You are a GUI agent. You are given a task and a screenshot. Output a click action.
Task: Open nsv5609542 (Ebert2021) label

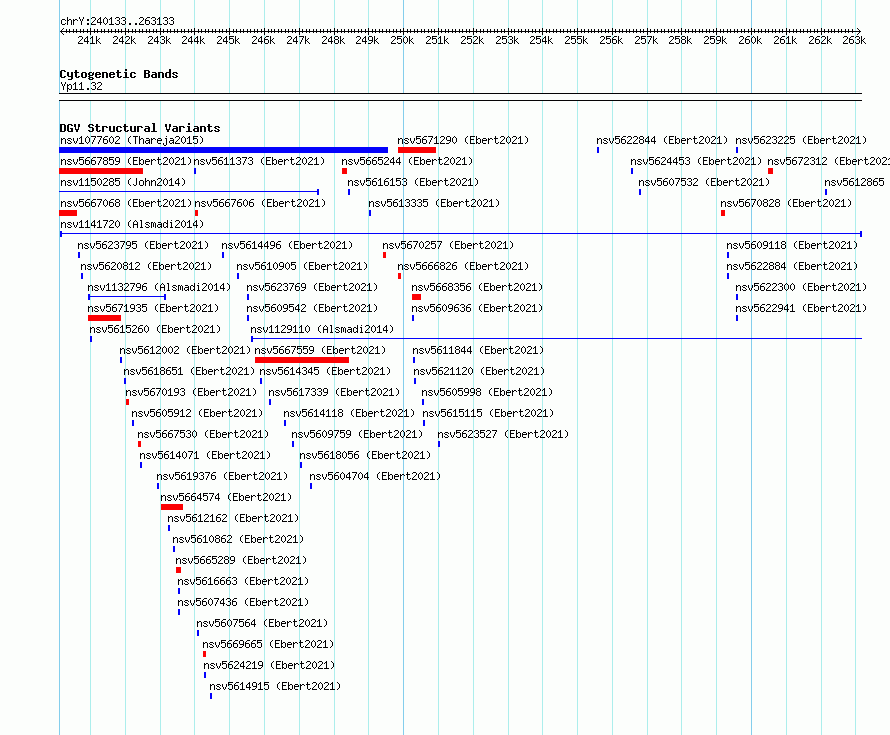click(312, 308)
